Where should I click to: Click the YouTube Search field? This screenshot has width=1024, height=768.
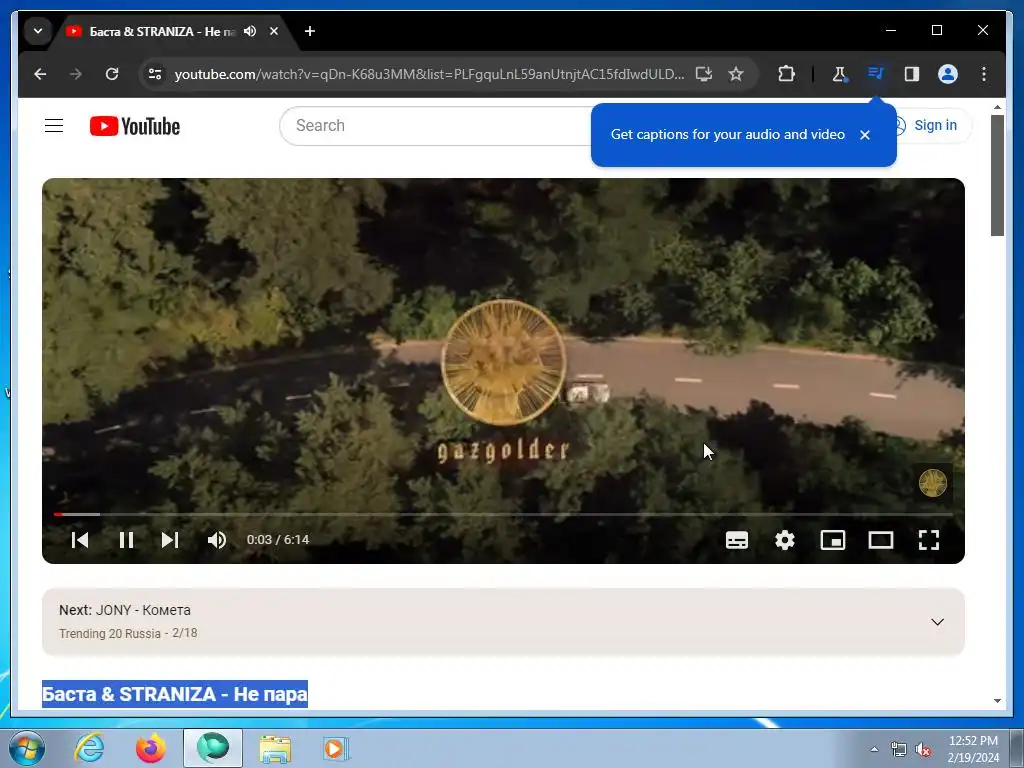[438, 125]
